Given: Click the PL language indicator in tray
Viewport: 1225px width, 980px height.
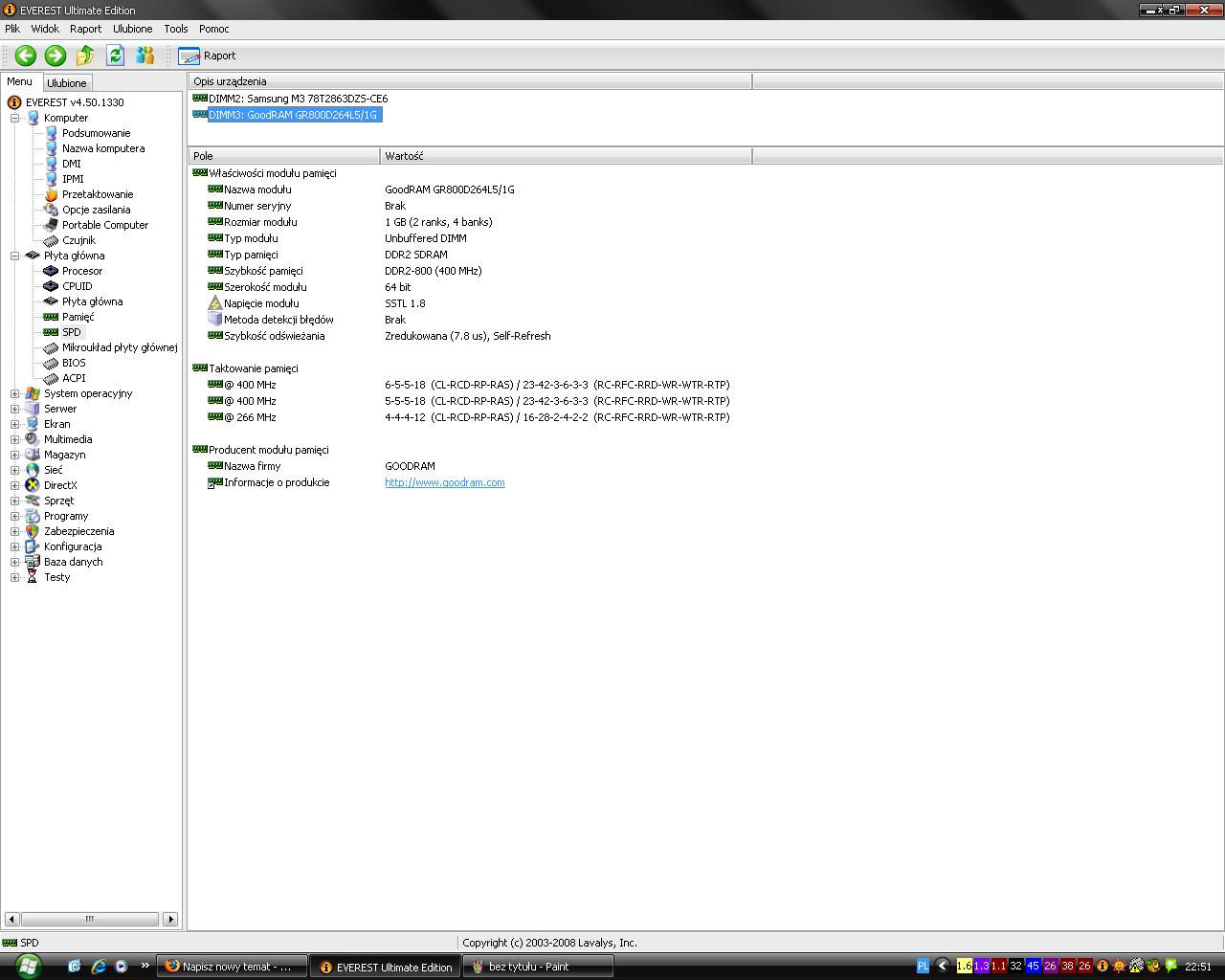Looking at the screenshot, I should pos(923,967).
